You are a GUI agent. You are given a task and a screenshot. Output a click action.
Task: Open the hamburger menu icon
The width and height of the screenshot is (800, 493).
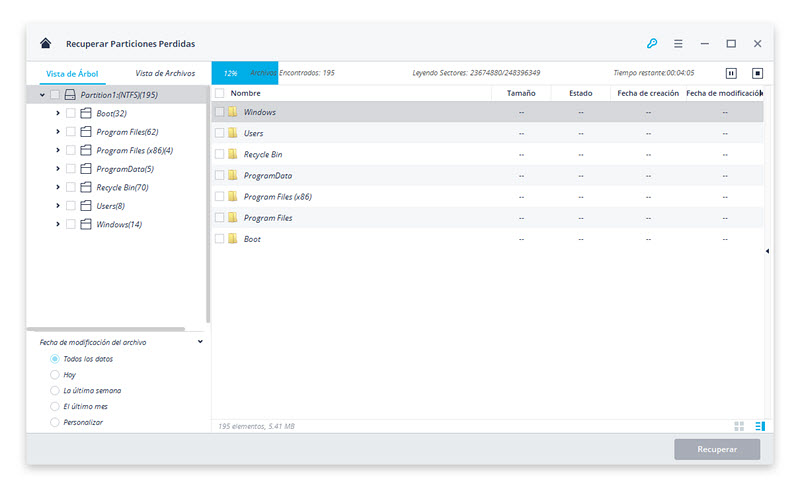point(678,44)
